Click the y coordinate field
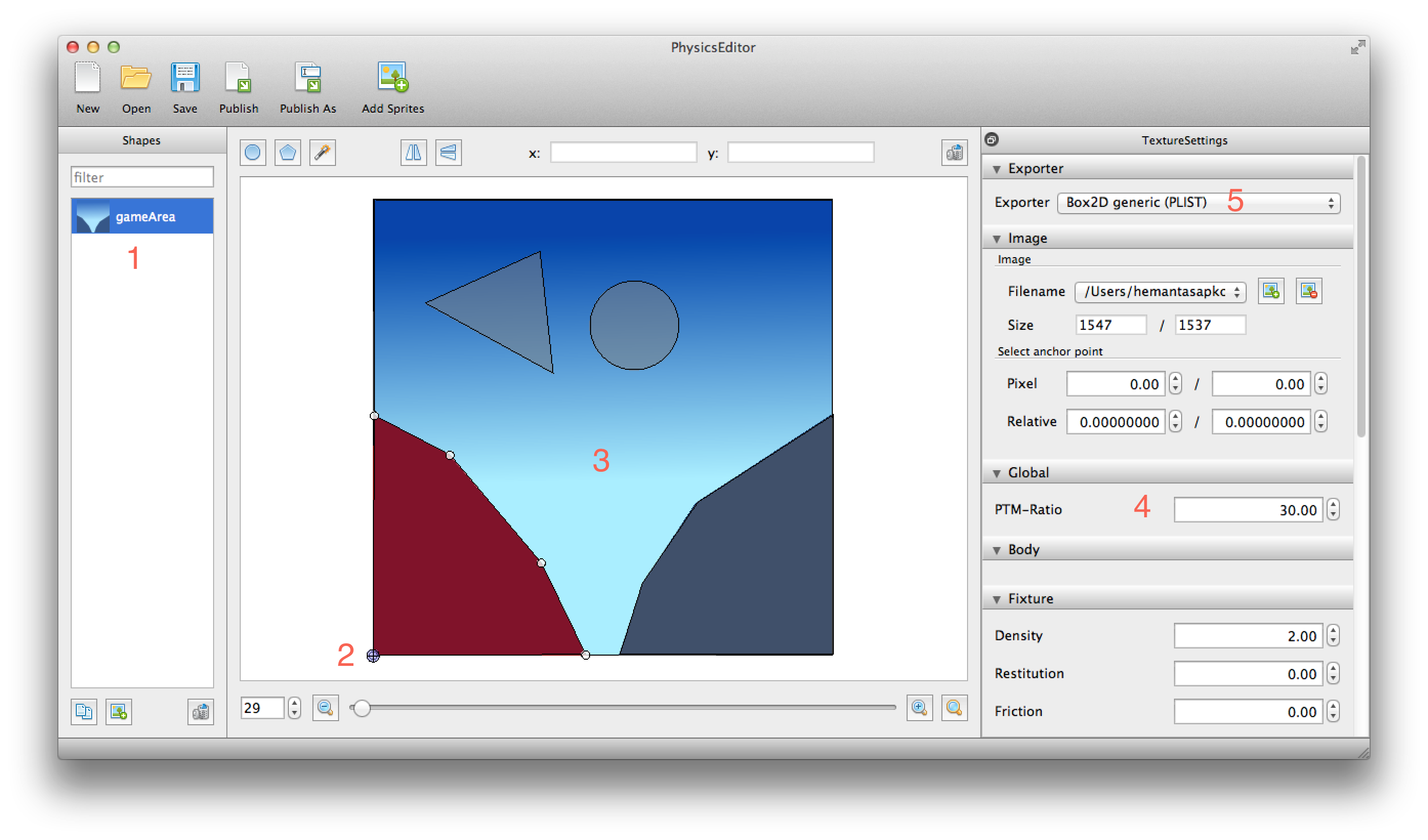The width and height of the screenshot is (1428, 840). (x=801, y=153)
